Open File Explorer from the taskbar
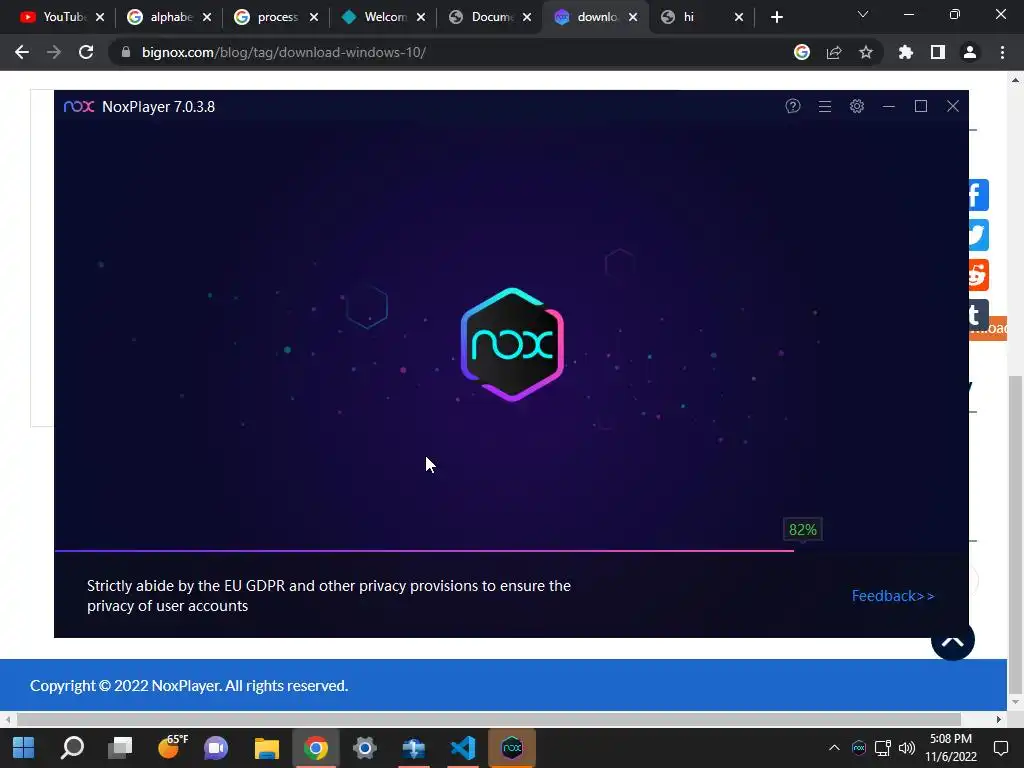This screenshot has height=768, width=1024. (266, 748)
